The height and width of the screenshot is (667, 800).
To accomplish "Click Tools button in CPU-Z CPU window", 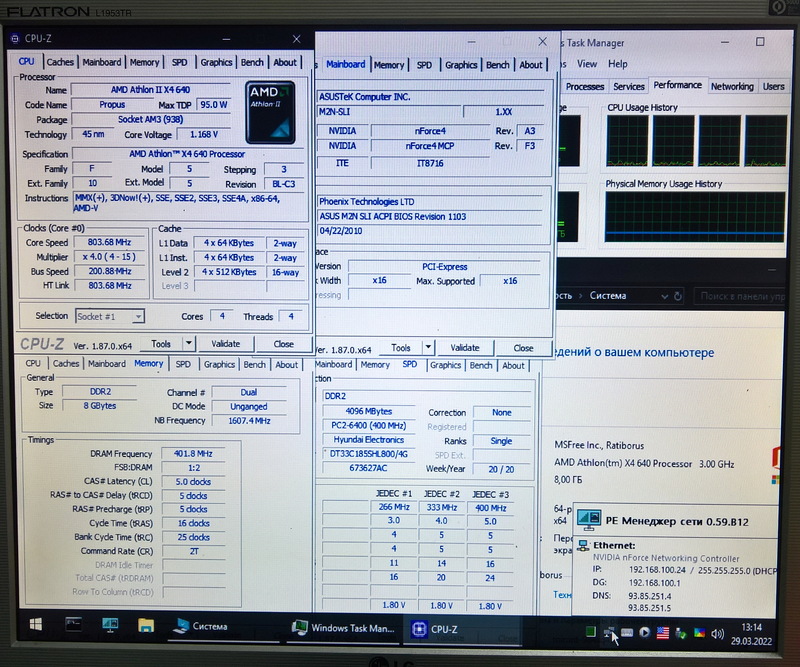I will click(x=161, y=343).
